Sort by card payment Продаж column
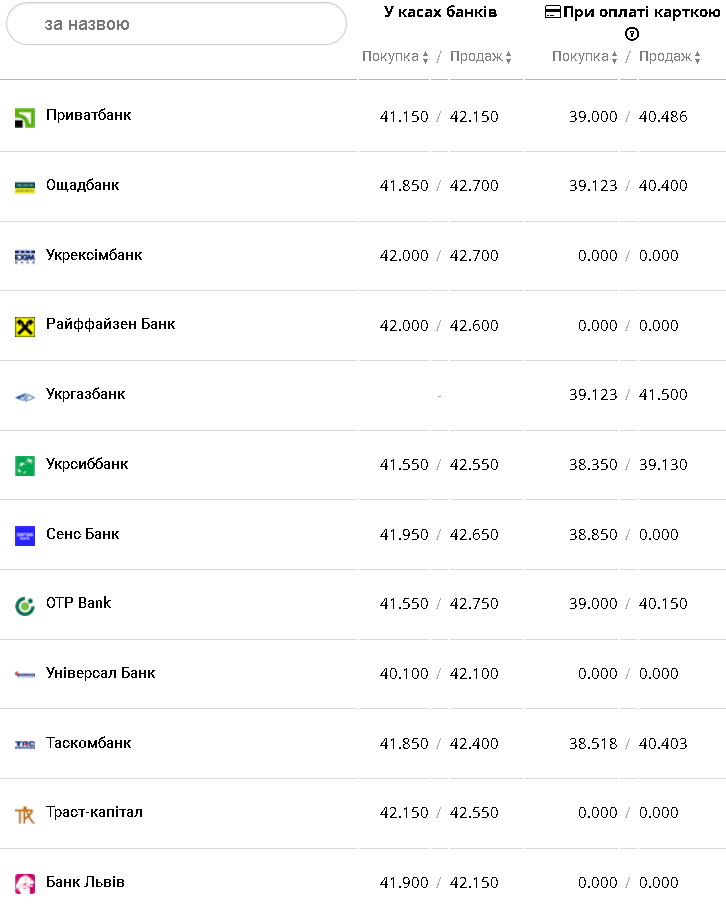The height and width of the screenshot is (909, 726). click(670, 57)
